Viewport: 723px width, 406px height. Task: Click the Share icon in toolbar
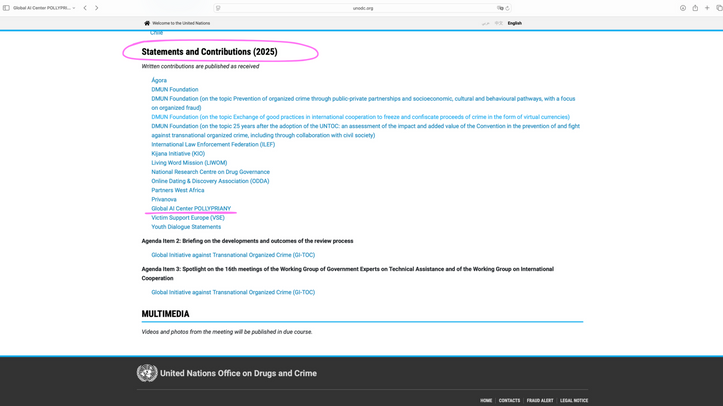point(695,8)
